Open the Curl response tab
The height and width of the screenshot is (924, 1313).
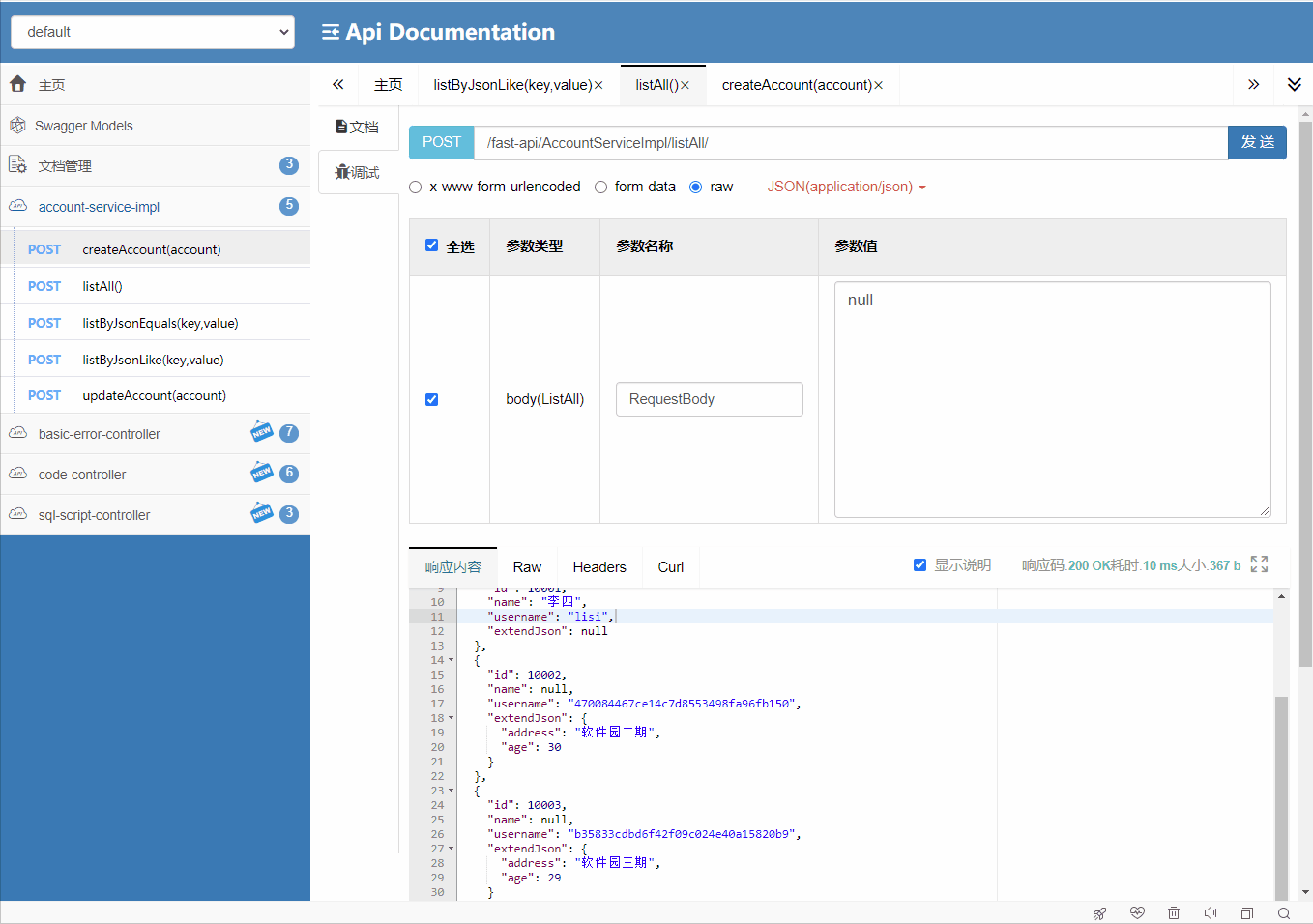pos(671,567)
